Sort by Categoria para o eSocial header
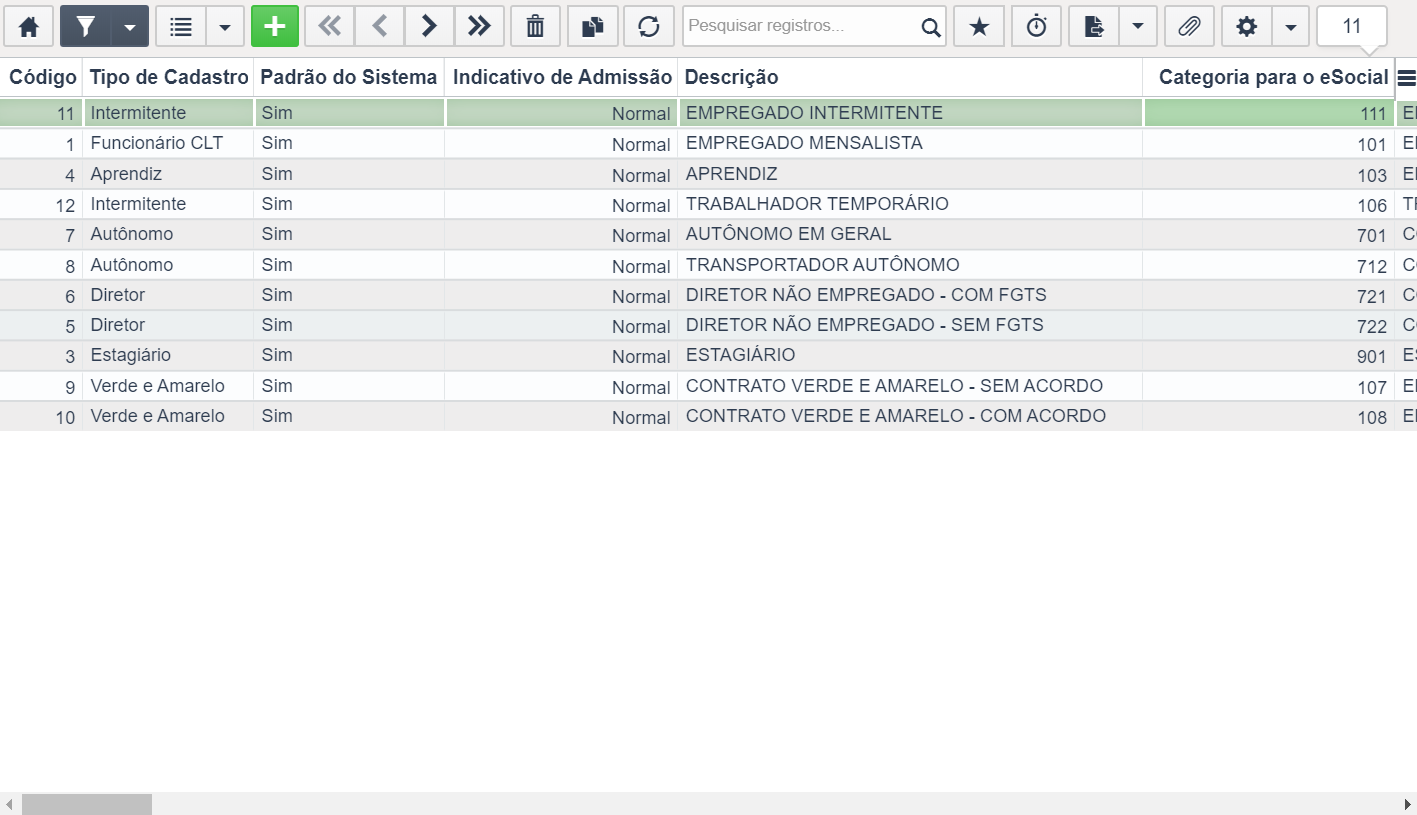The height and width of the screenshot is (815, 1417). pyautogui.click(x=1269, y=77)
